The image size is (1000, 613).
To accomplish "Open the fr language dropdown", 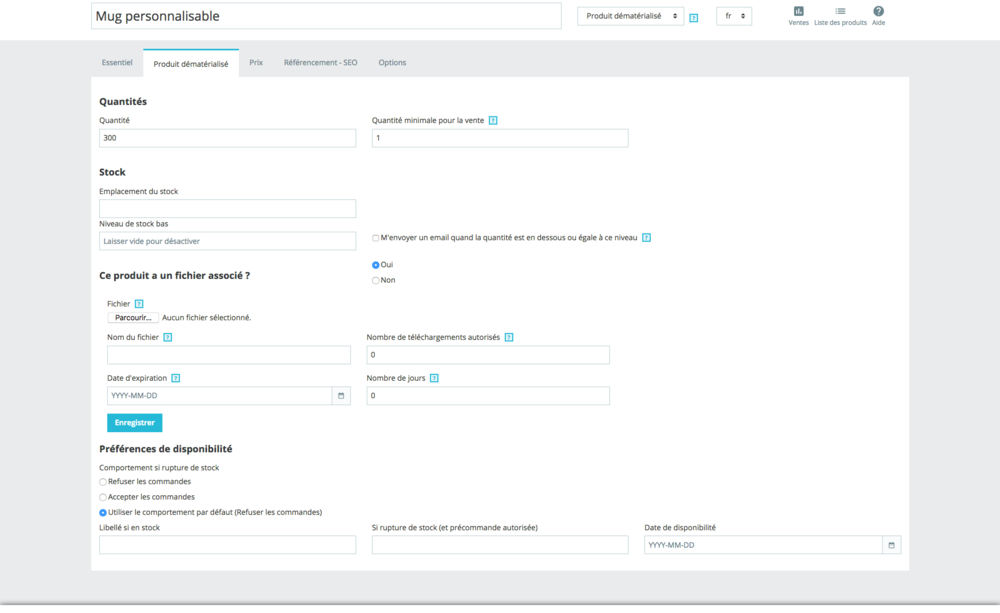I will pyautogui.click(x=734, y=16).
